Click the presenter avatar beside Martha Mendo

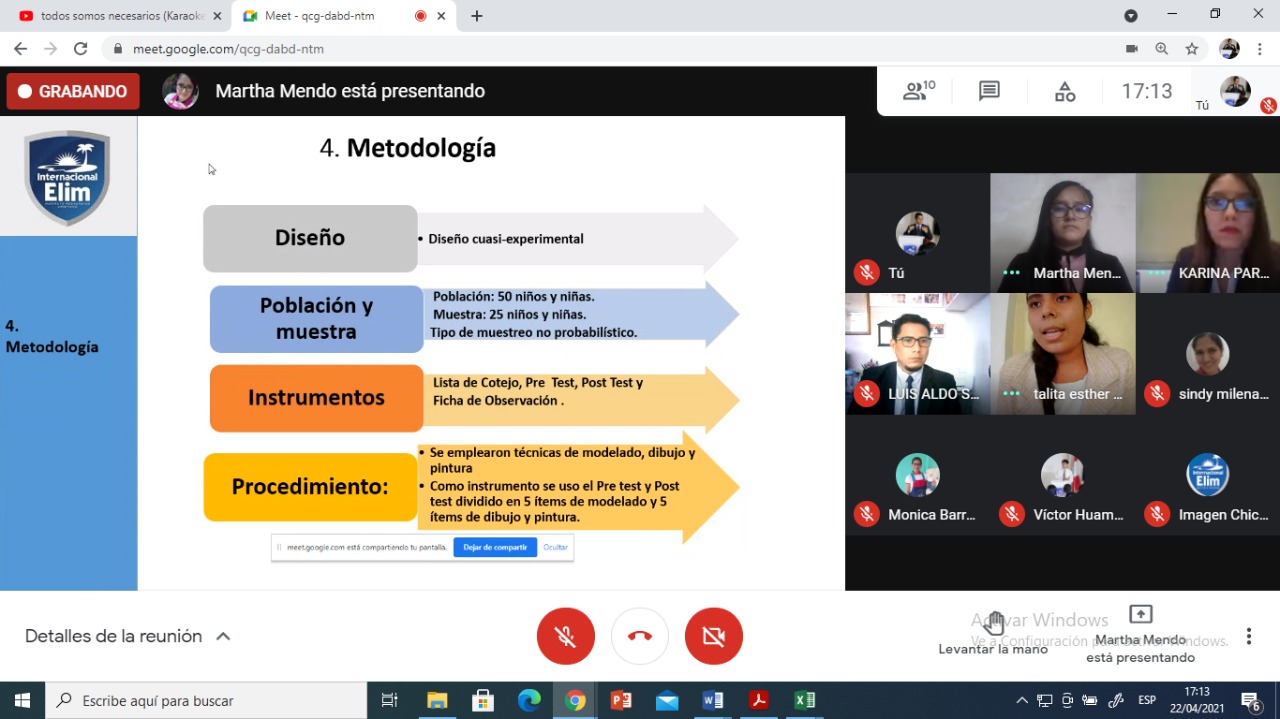[181, 91]
